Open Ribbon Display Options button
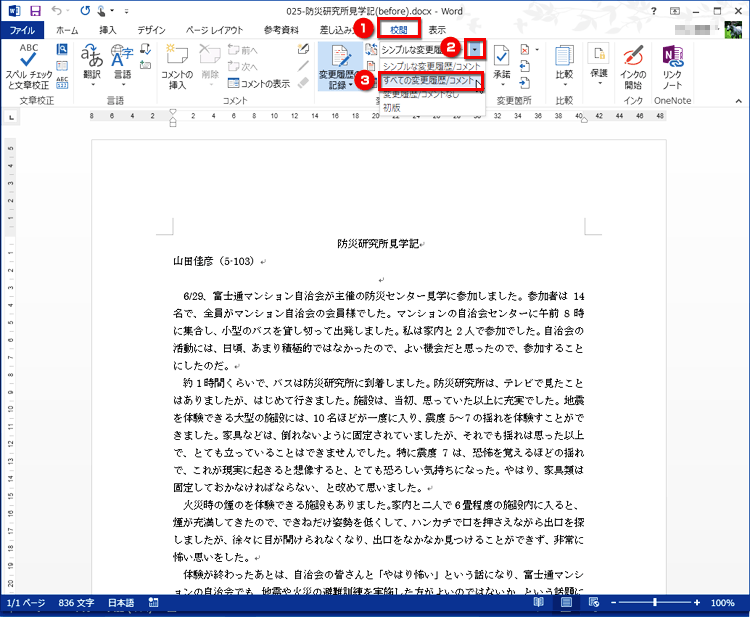Screen dimensions: 750x617 [x=675, y=11]
